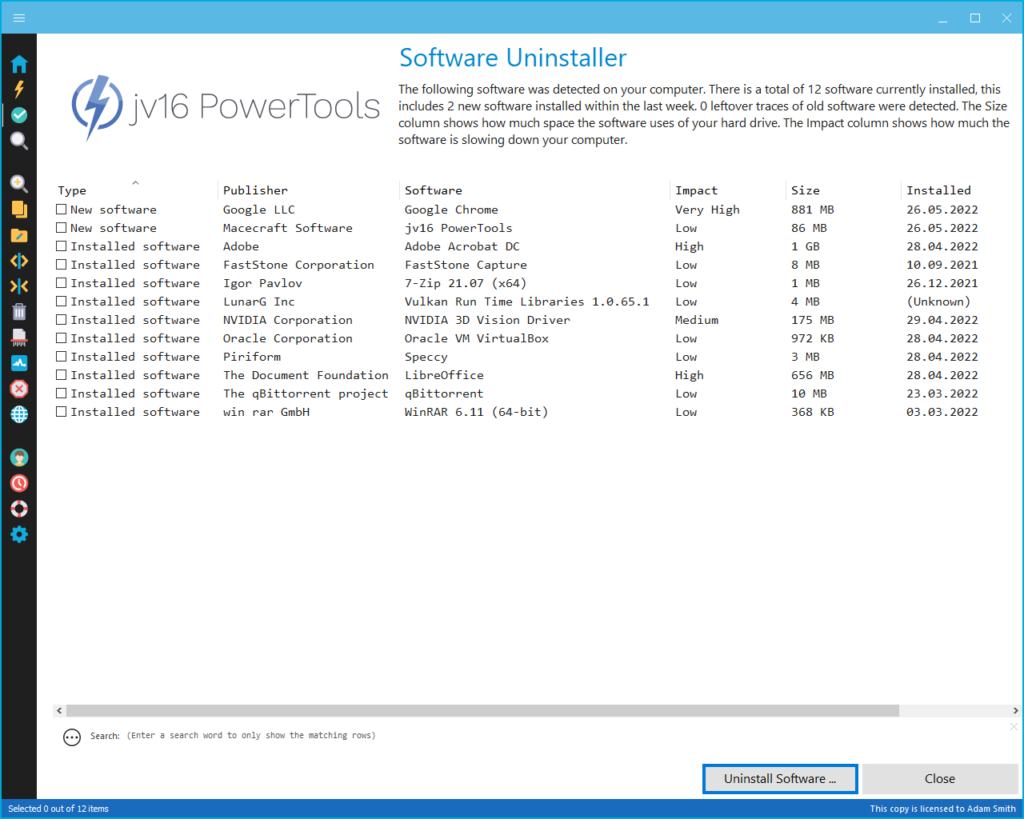Check the FastStone Capture checkbox
Viewport: 1024px width, 819px height.
click(61, 265)
